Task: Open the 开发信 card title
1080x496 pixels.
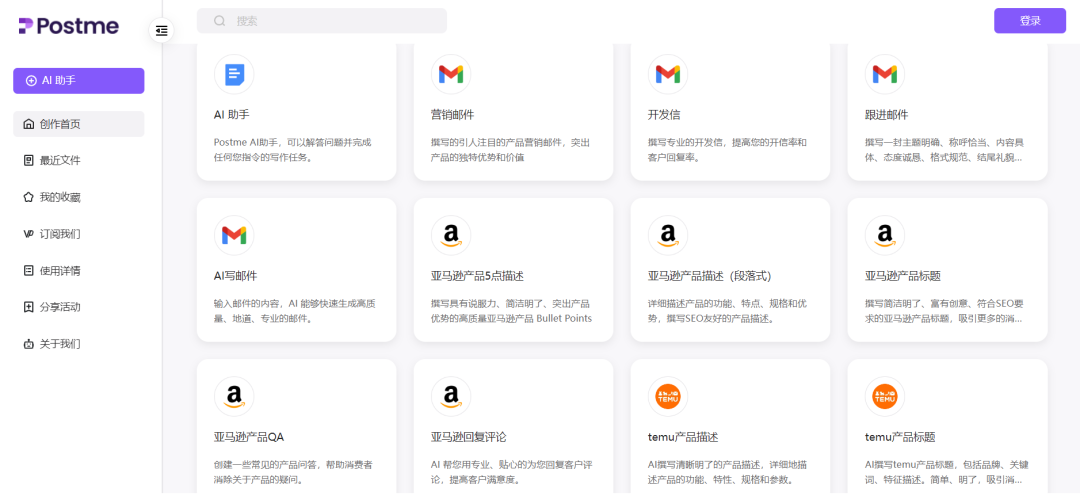Action: tap(664, 115)
